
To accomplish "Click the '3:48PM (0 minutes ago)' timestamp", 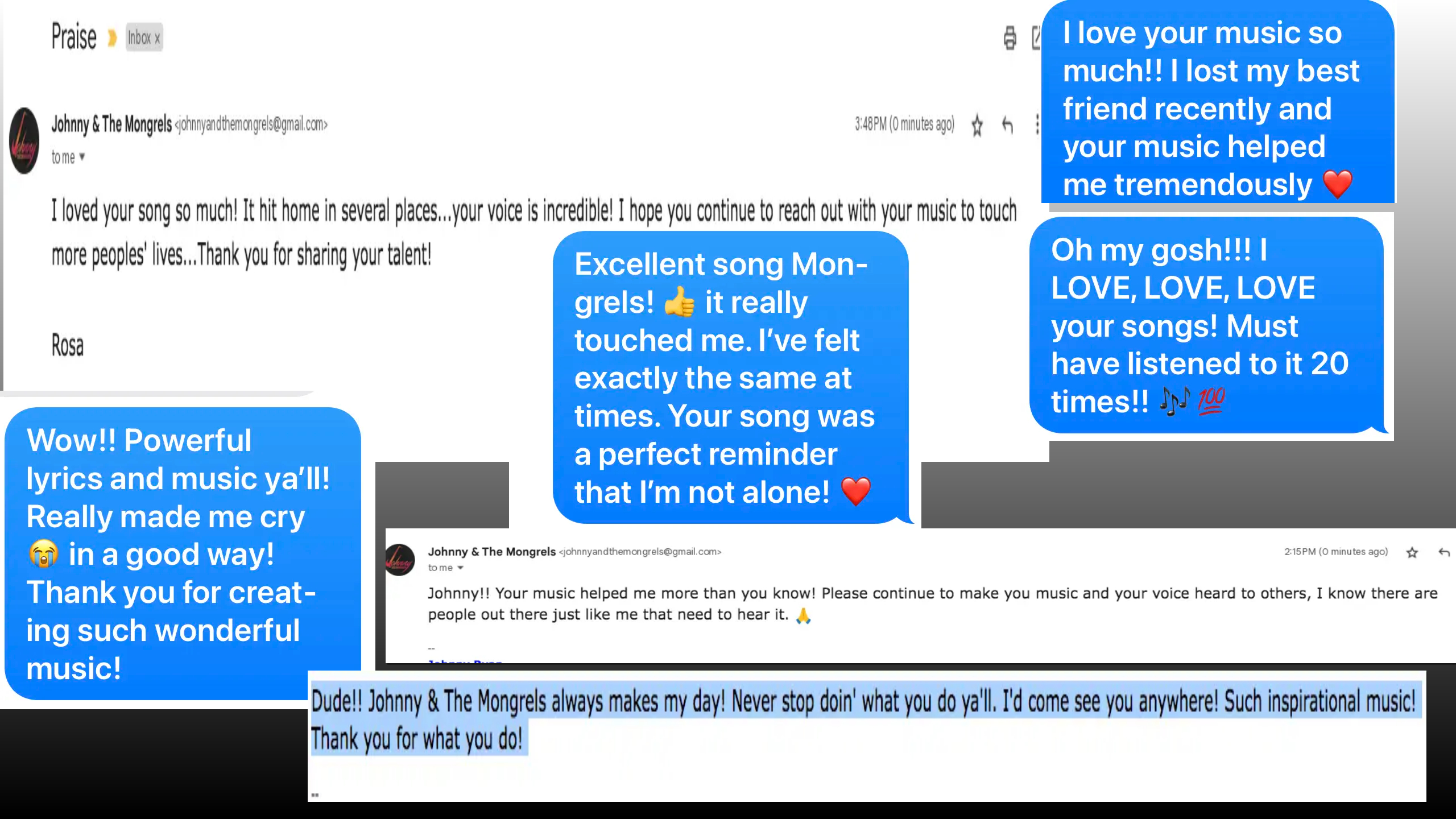I will pos(904,124).
